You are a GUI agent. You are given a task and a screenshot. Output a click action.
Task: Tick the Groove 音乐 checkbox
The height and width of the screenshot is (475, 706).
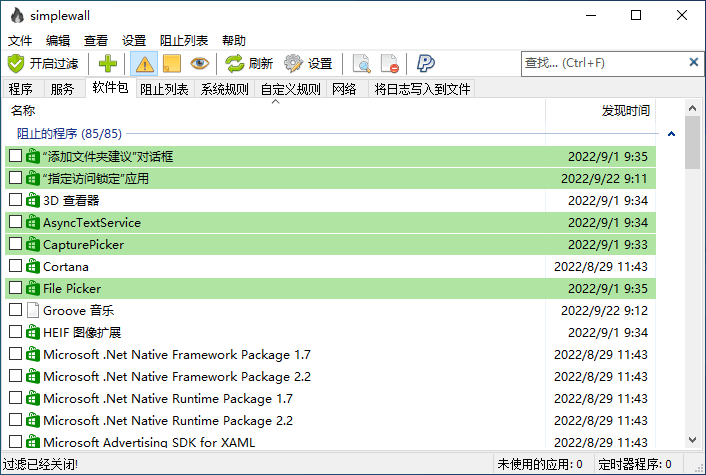[15, 311]
